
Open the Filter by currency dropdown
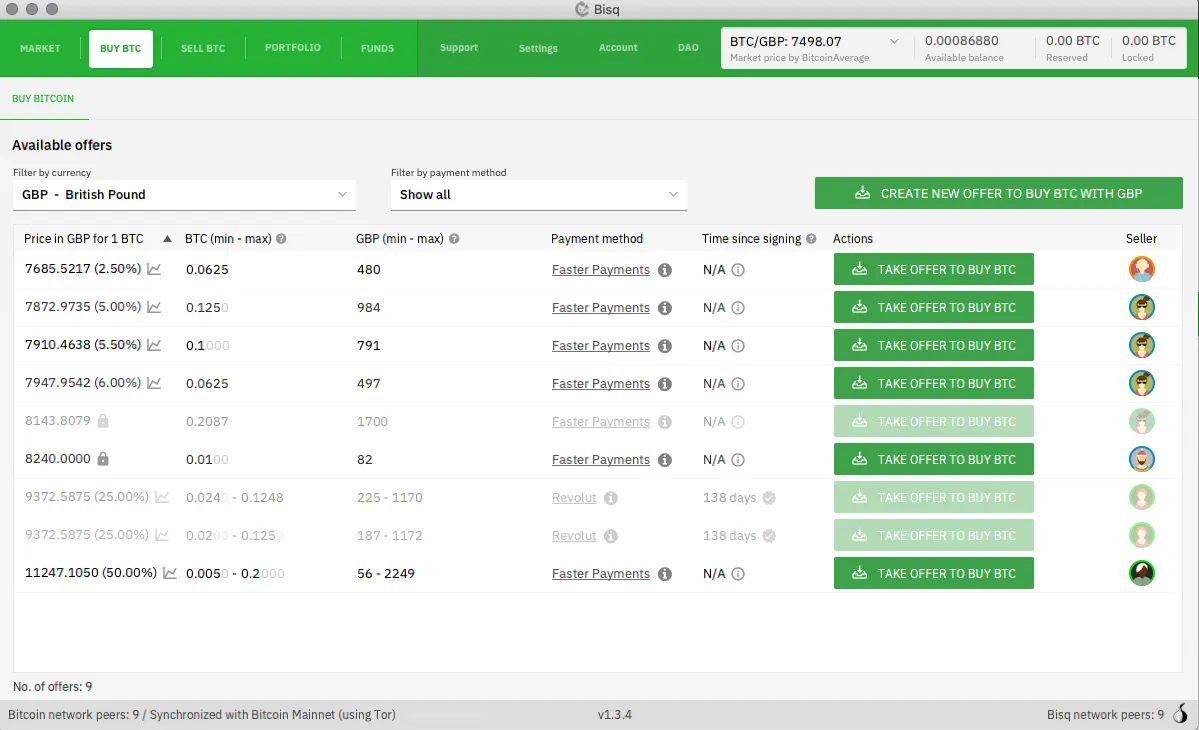click(184, 195)
